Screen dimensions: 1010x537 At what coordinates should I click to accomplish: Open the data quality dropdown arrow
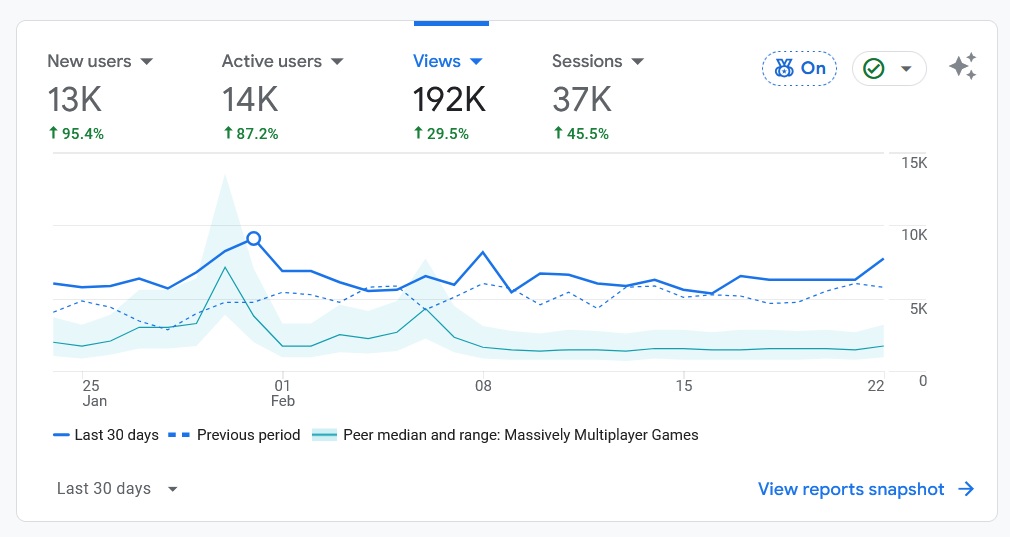(906, 69)
